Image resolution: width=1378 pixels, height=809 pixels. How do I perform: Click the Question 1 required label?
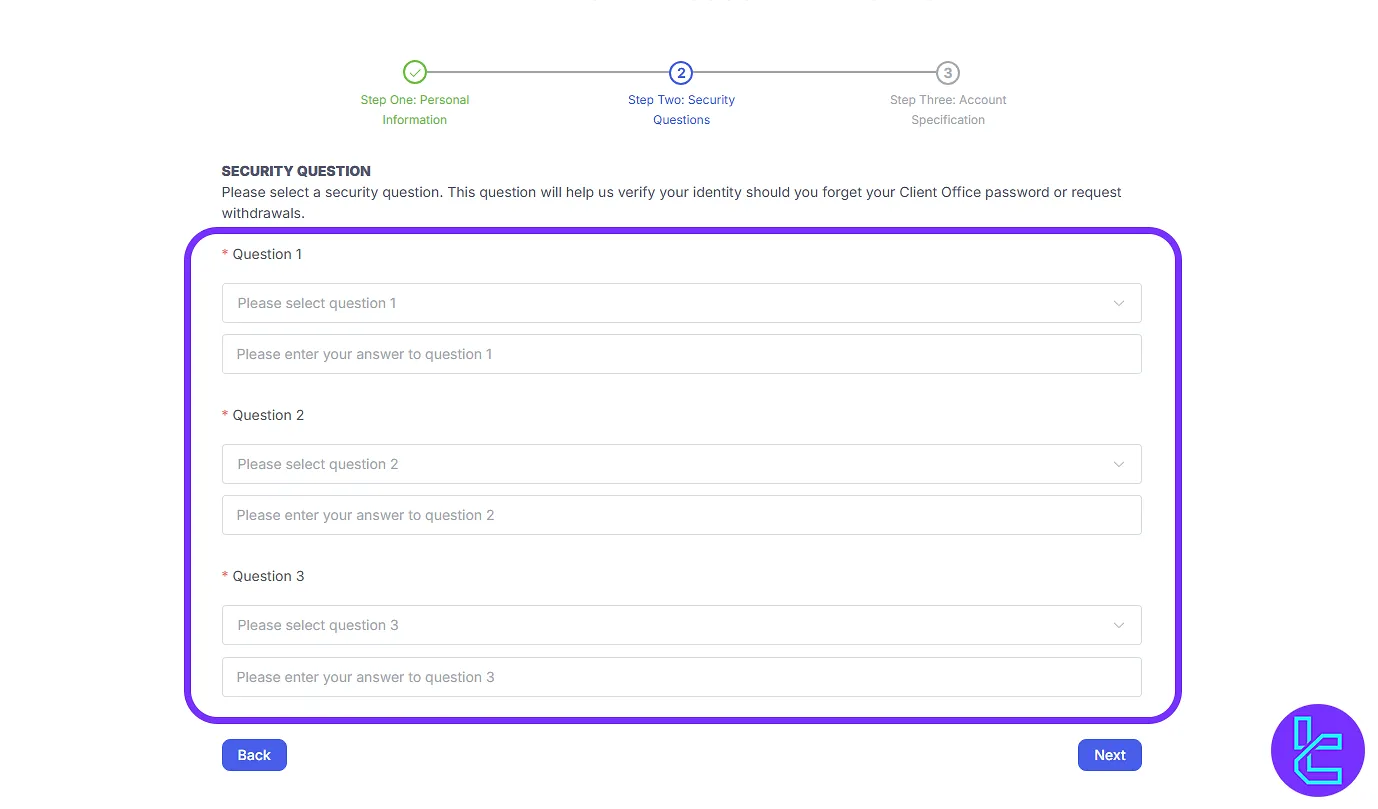266,254
